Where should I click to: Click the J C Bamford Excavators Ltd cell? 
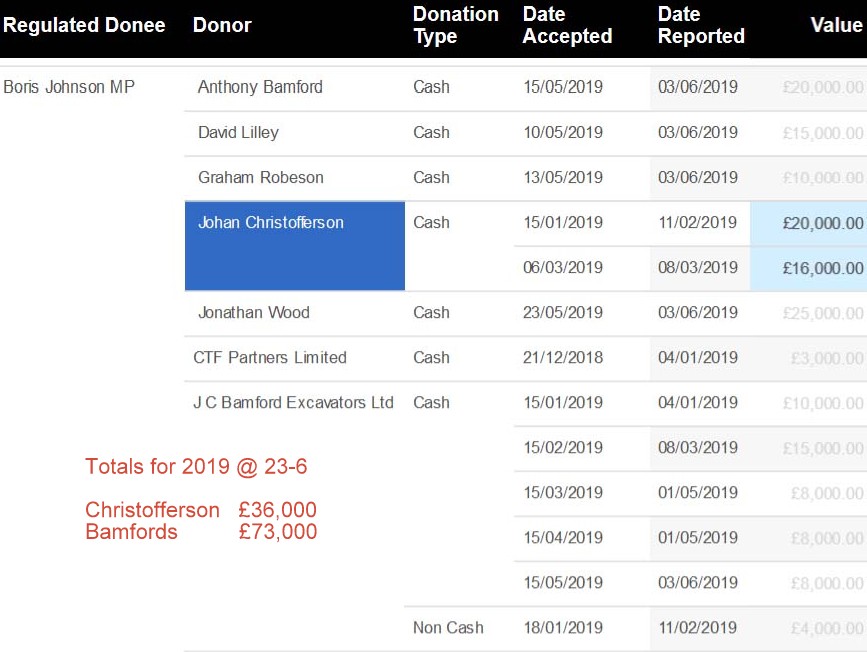[x=295, y=403]
